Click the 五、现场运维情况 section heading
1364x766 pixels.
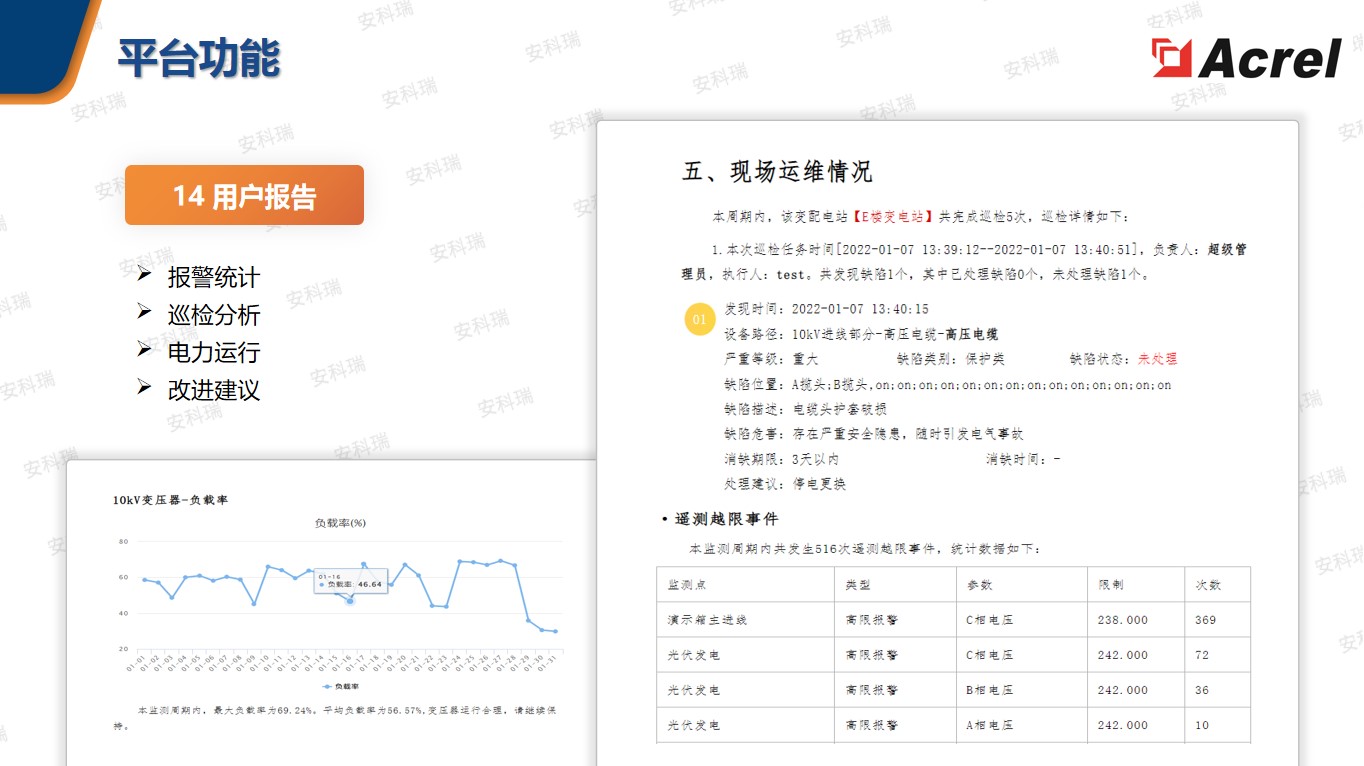click(x=777, y=171)
